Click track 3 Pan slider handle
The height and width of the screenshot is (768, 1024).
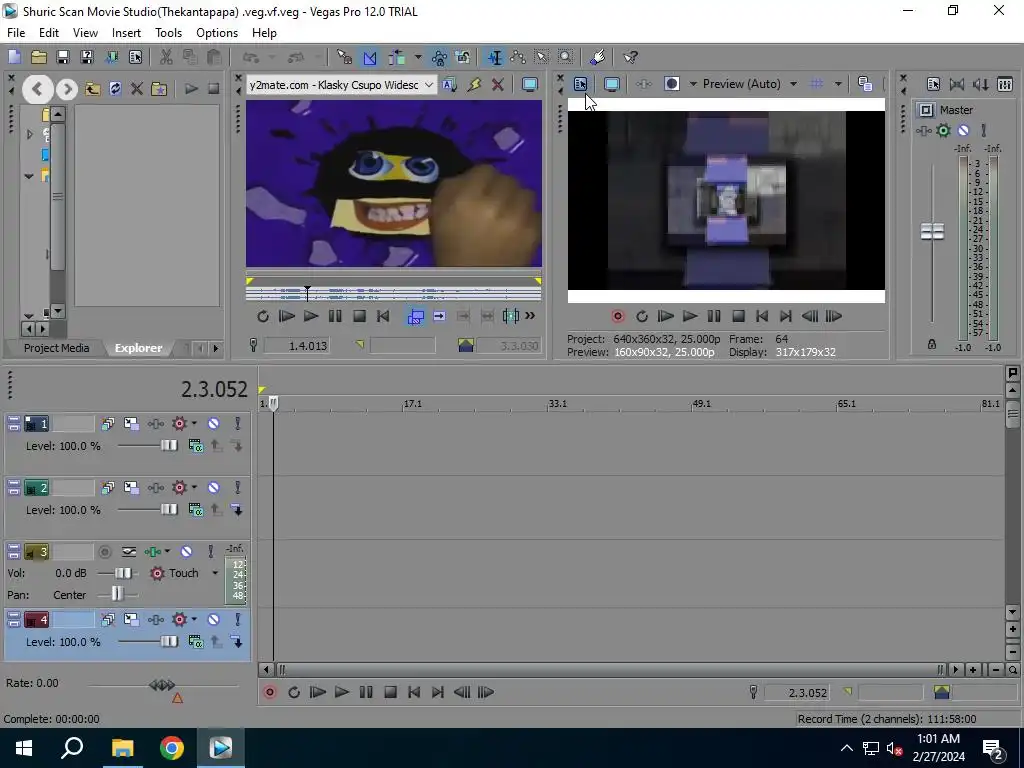pyautogui.click(x=117, y=594)
